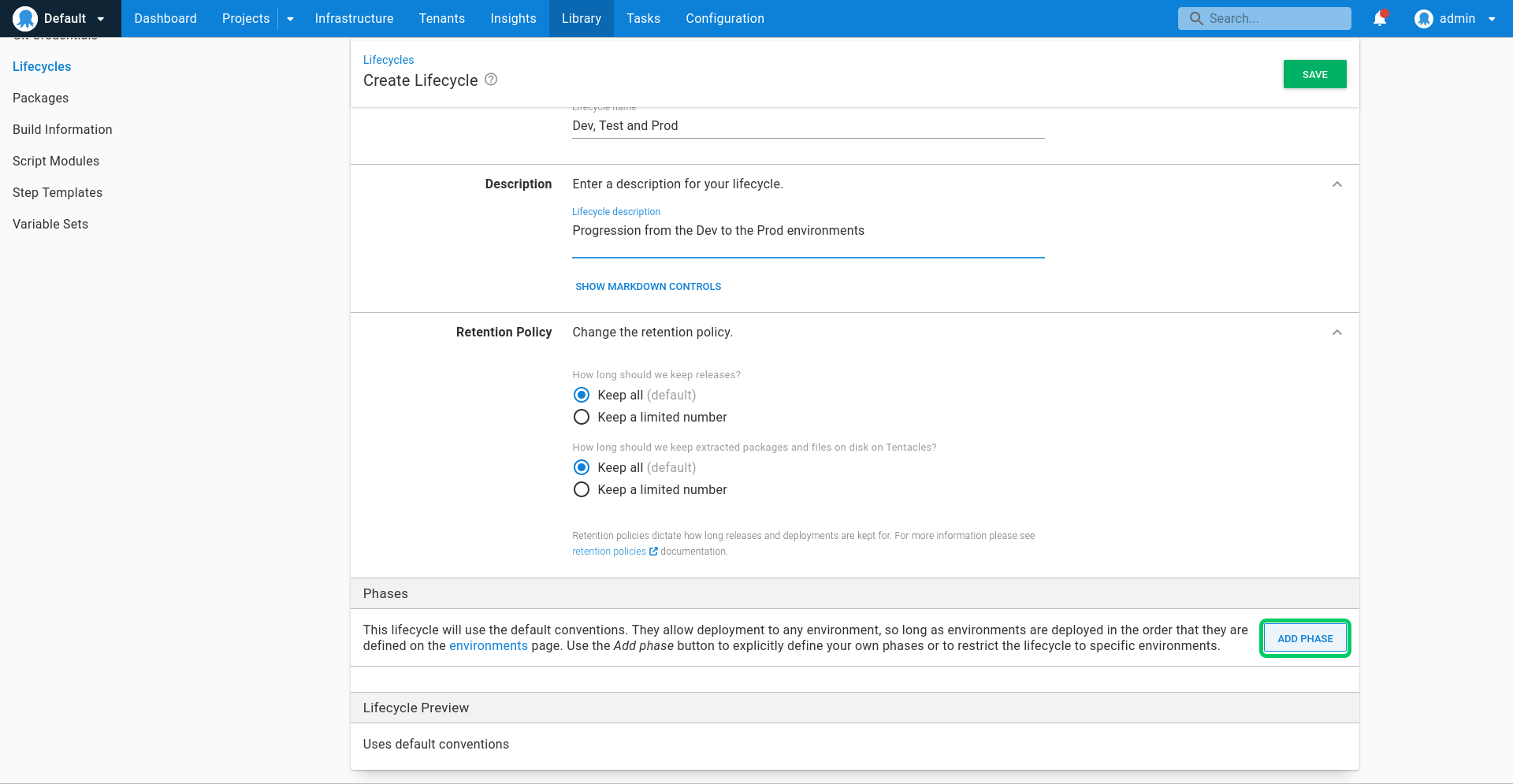
Task: Open the Default space switcher dropdown
Action: pyautogui.click(x=61, y=18)
